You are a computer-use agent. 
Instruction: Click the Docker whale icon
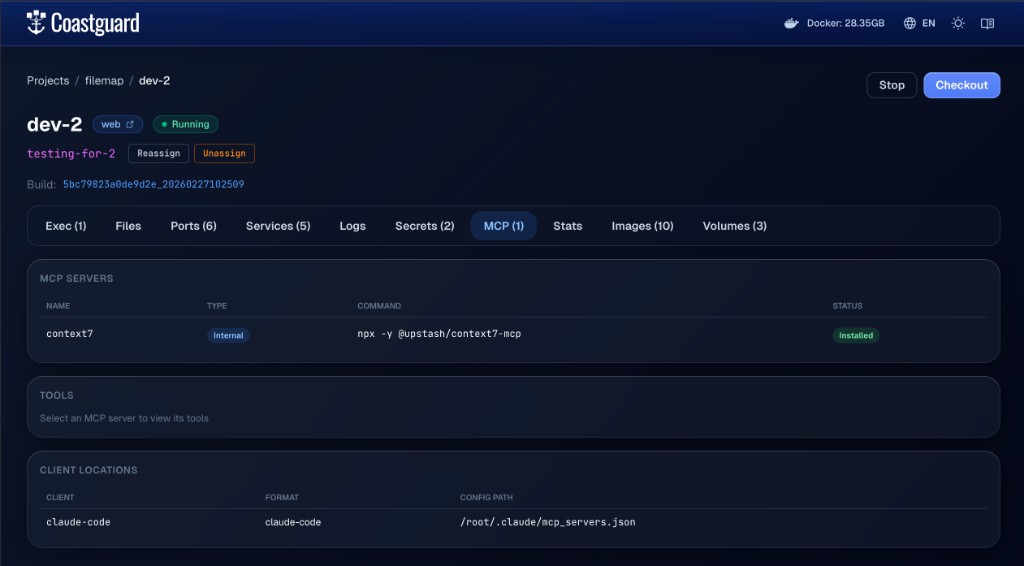coord(792,24)
